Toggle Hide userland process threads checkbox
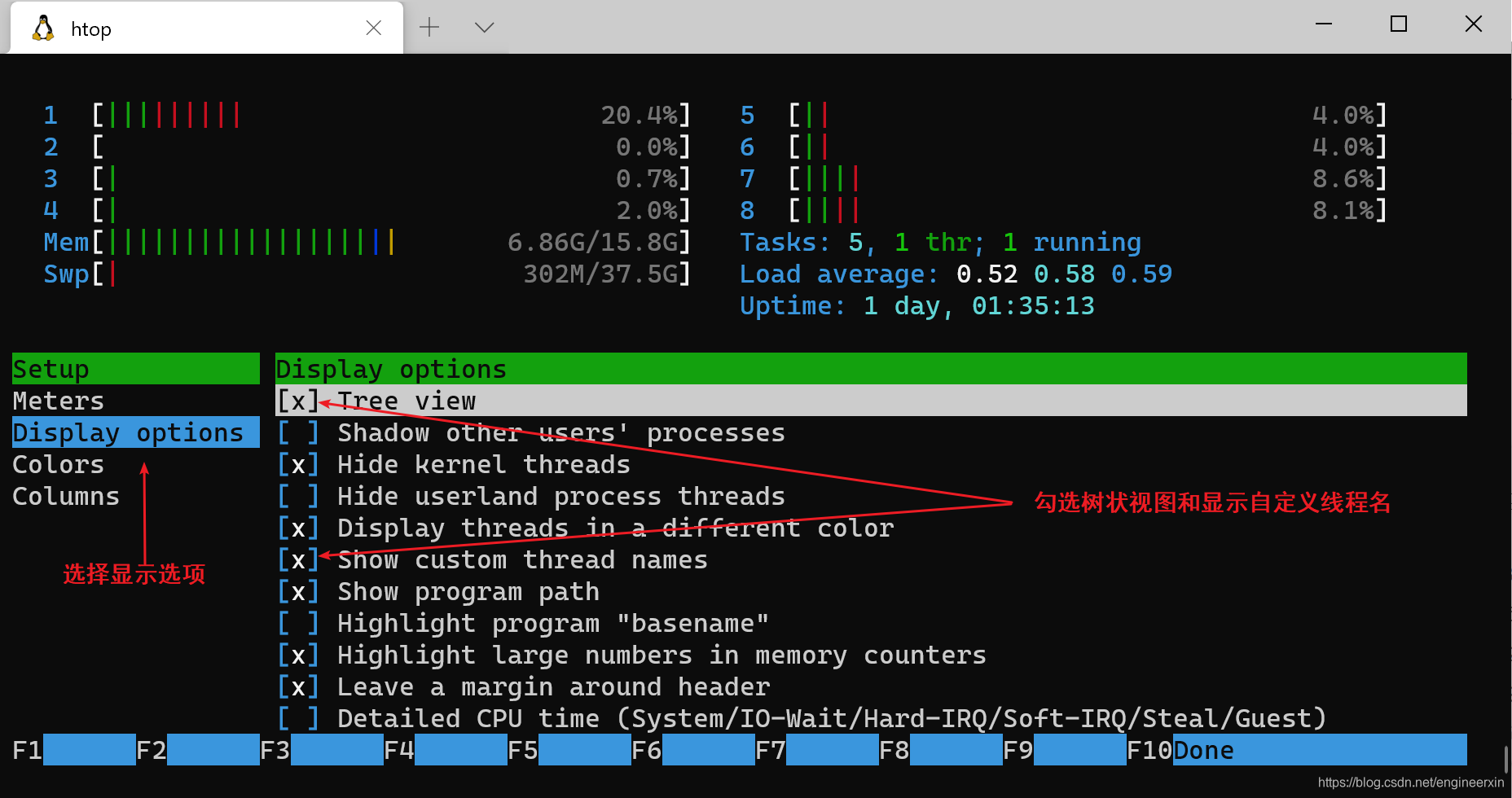This screenshot has width=1512, height=798. click(x=298, y=496)
